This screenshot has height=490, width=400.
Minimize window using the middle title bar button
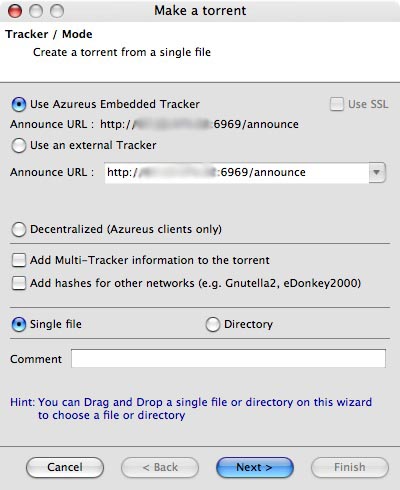coord(36,11)
